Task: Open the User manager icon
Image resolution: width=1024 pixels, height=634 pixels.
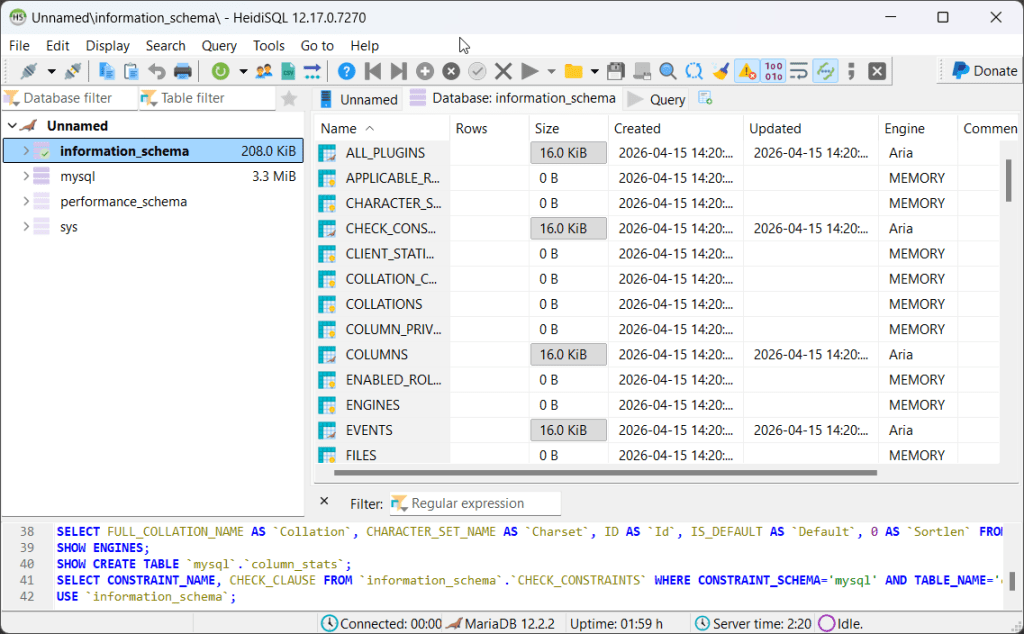Action: click(x=264, y=71)
